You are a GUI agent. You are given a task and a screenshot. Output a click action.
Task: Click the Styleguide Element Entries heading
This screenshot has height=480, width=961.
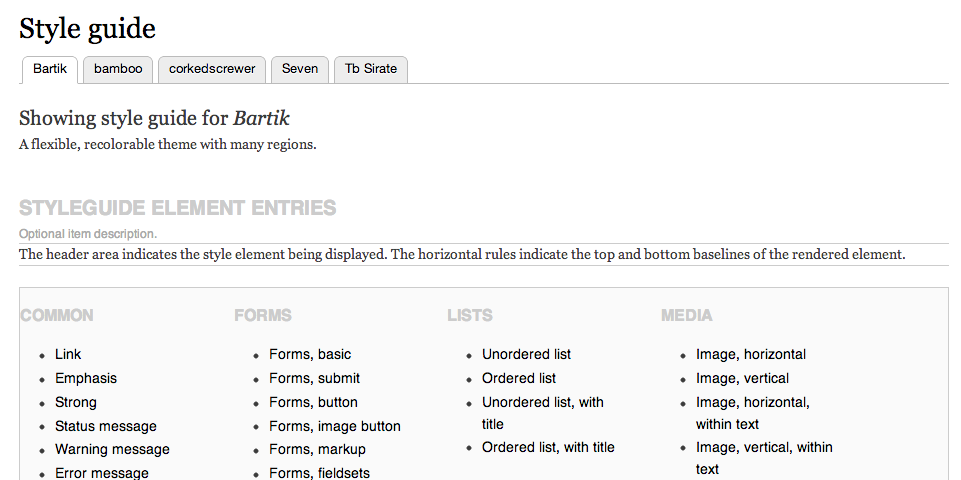[178, 208]
